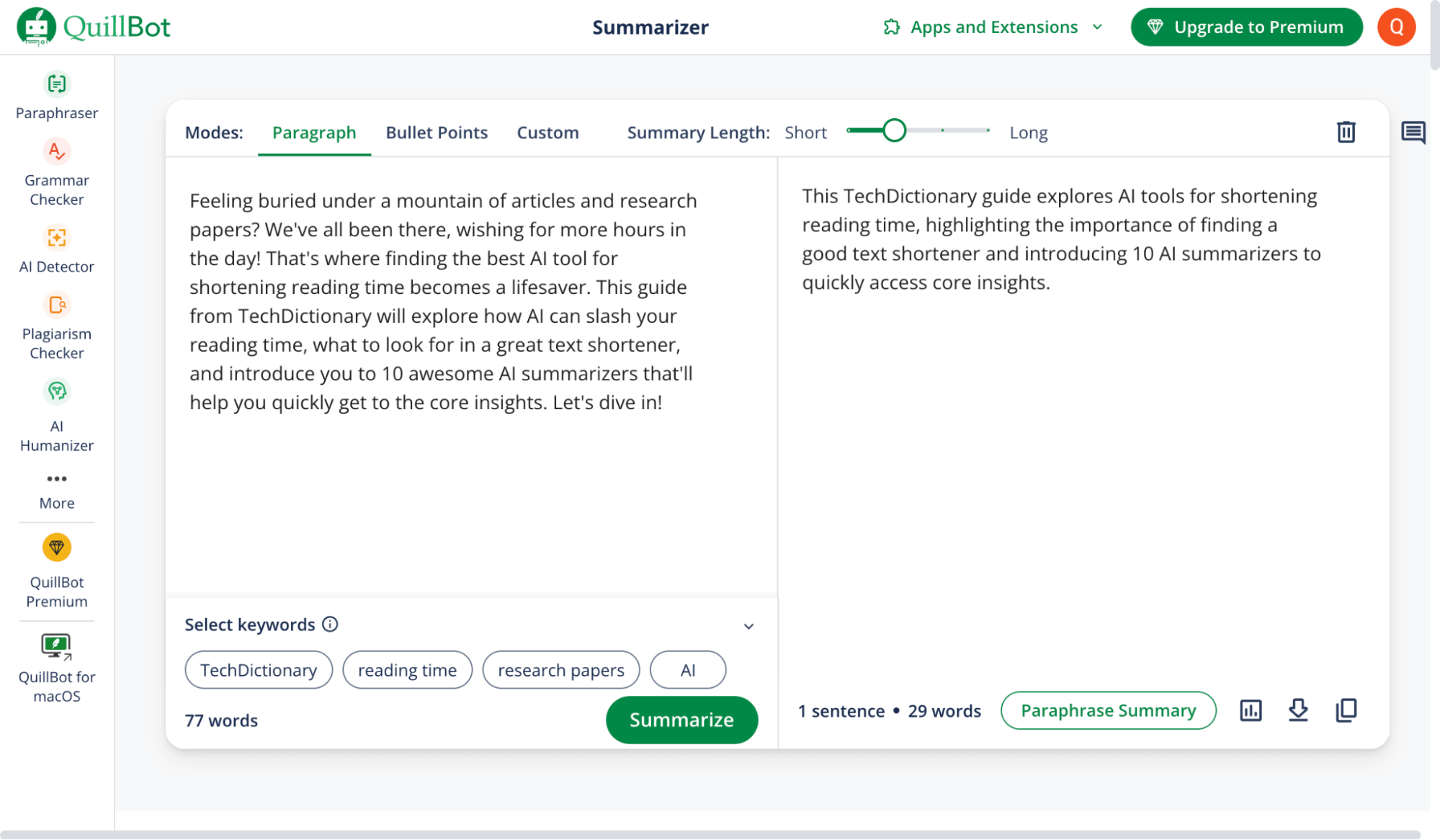This screenshot has width=1440, height=840.
Task: Open QuillBot for macOS link
Action: pyautogui.click(x=57, y=668)
